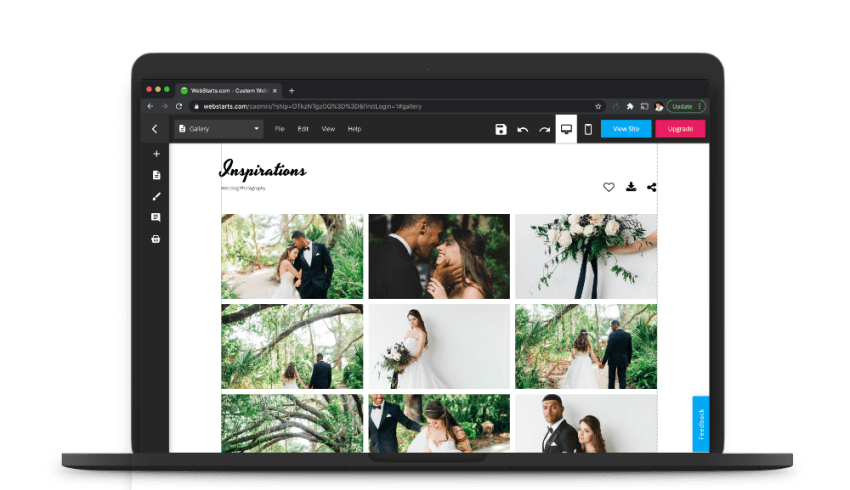The image size is (850, 490).
Task: Open the Gallery page dropdown
Action: click(x=219, y=129)
